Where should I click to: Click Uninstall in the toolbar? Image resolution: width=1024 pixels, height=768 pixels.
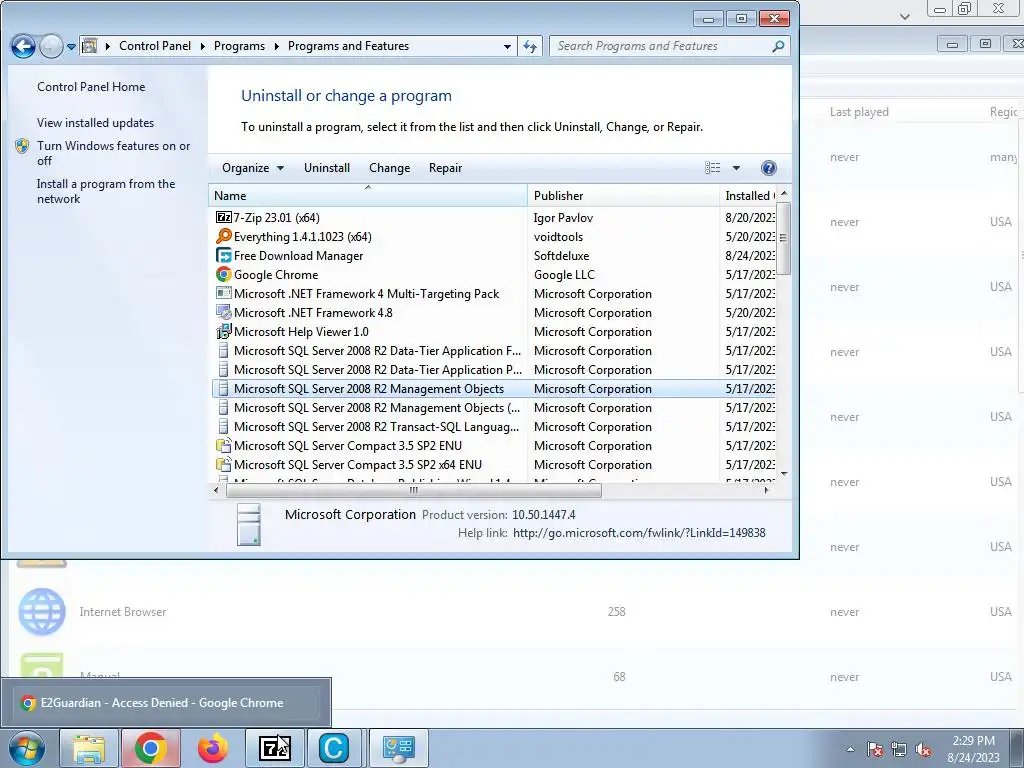click(x=327, y=168)
